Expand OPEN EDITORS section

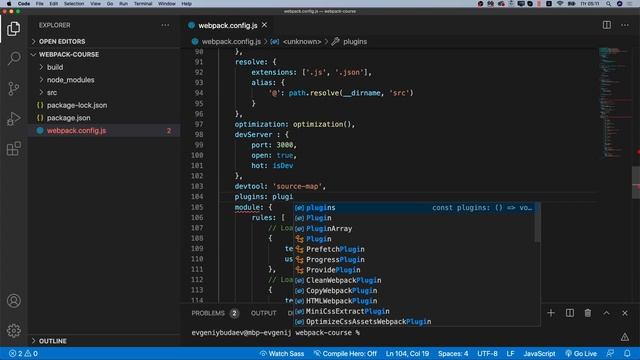coord(62,42)
